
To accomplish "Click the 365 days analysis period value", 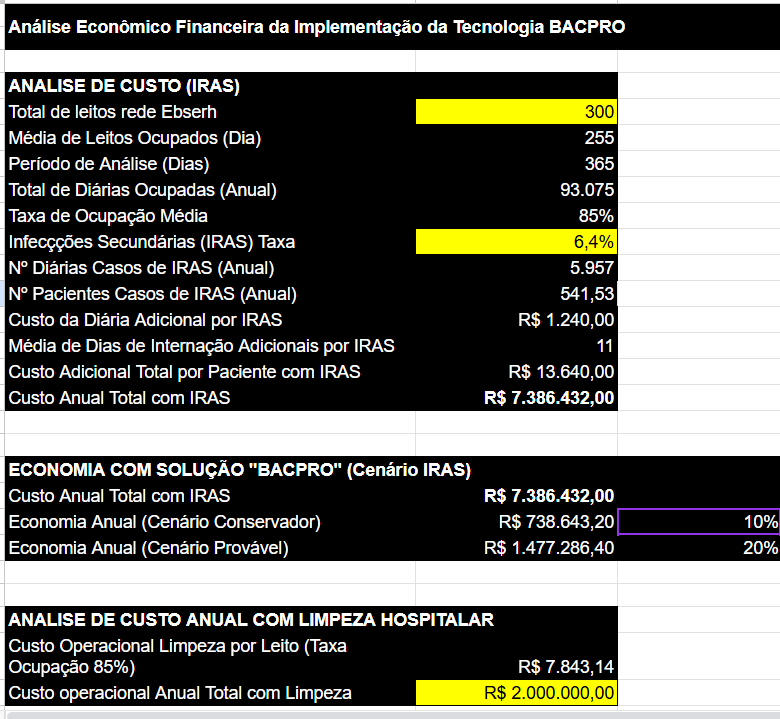I will pyautogui.click(x=516, y=164).
